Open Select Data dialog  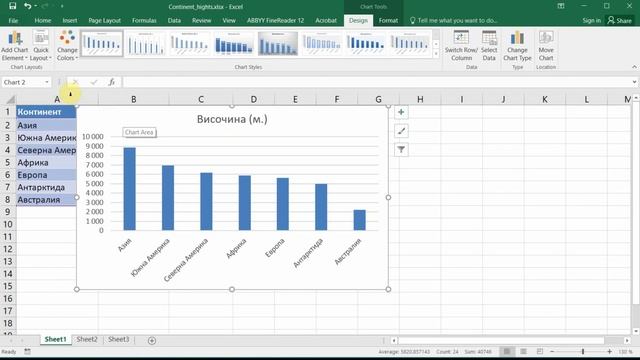489,46
